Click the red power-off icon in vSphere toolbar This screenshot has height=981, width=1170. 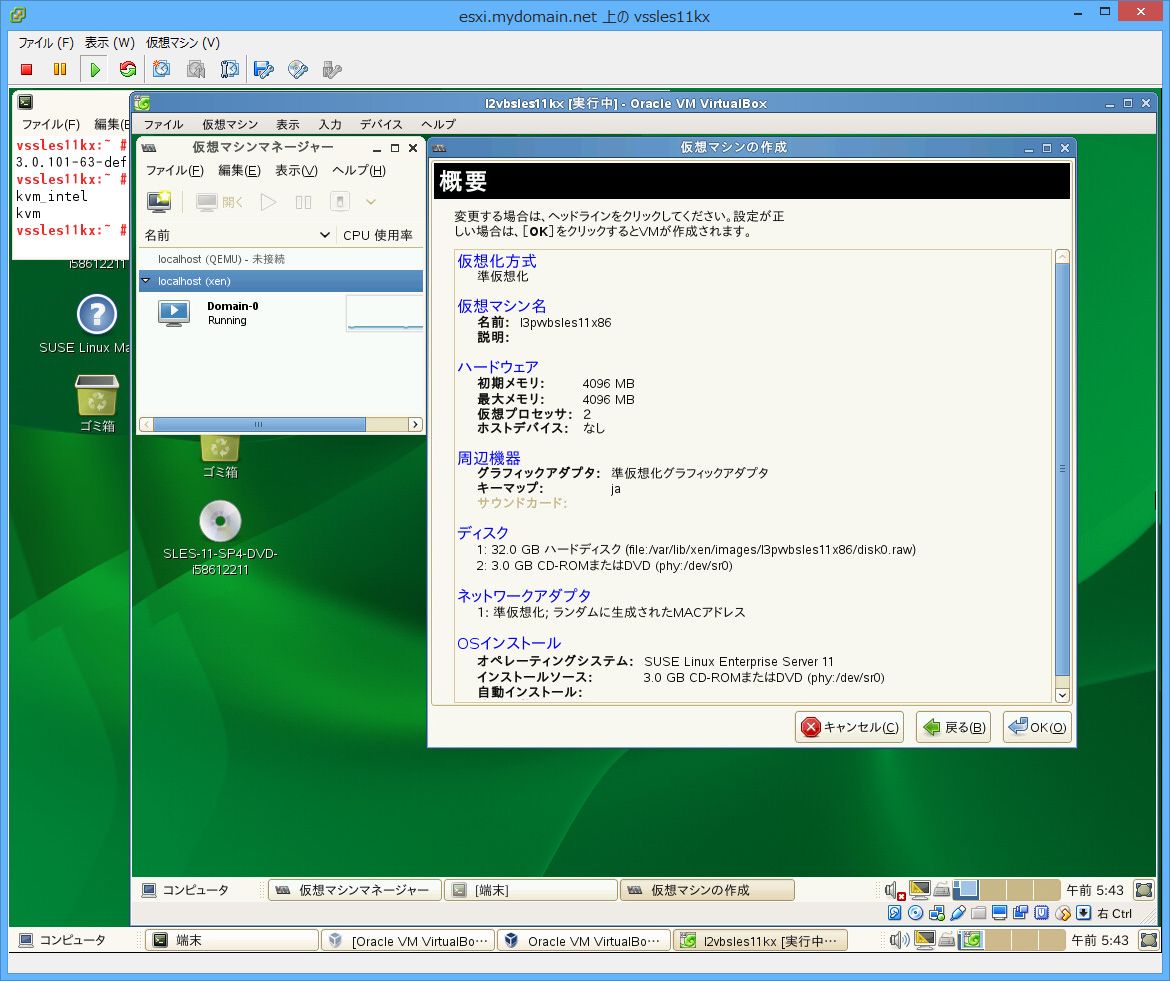click(x=27, y=69)
